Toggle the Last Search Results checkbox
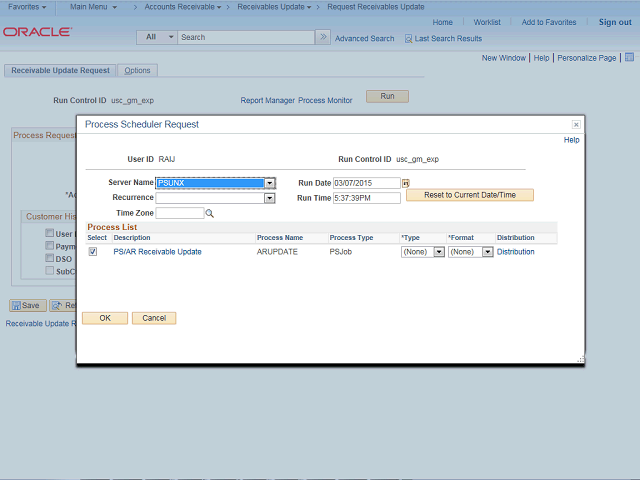Image resolution: width=640 pixels, height=480 pixels. (x=408, y=39)
